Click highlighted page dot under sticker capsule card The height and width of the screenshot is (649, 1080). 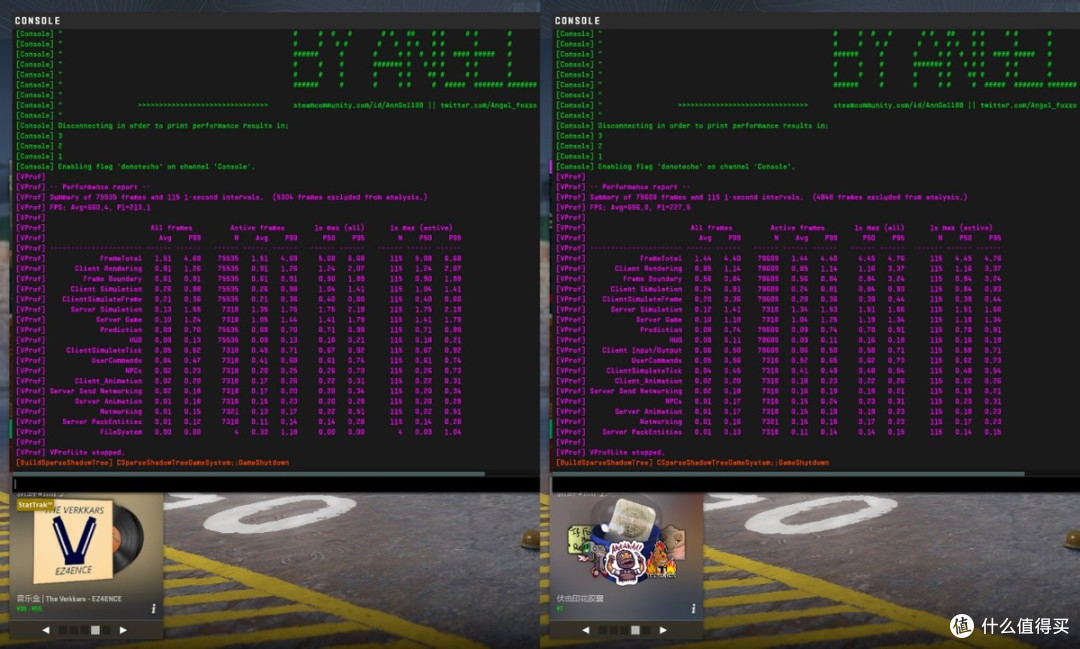coord(636,630)
